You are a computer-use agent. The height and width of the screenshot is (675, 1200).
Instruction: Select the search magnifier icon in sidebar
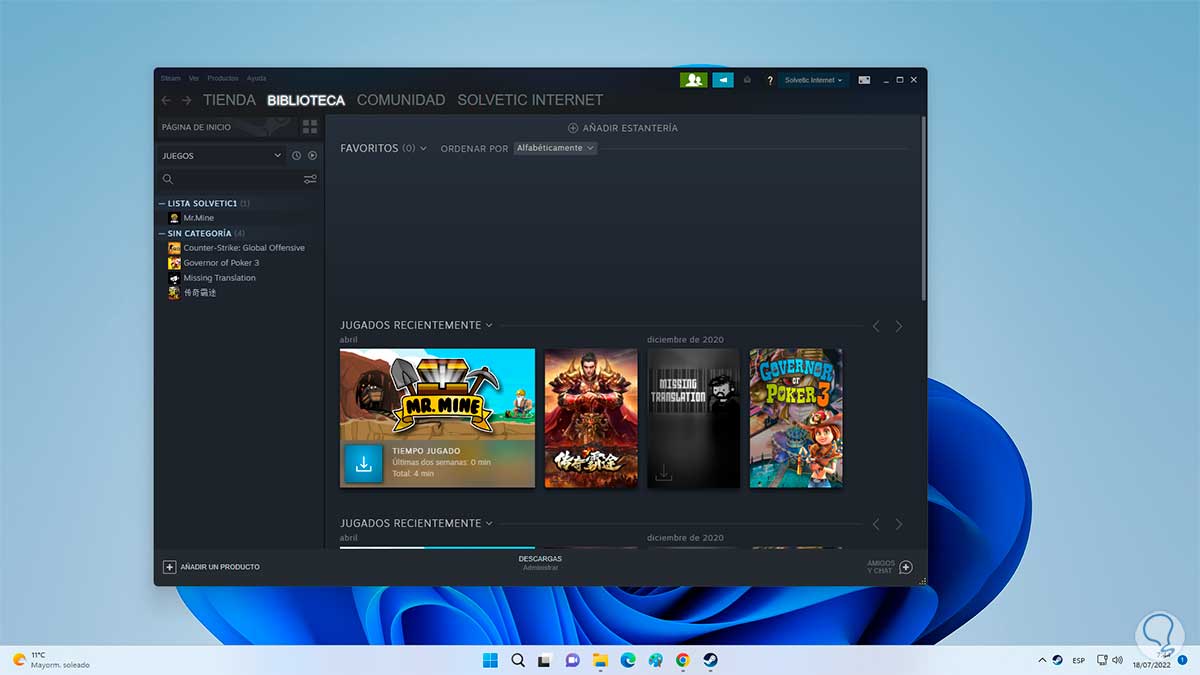(x=168, y=180)
